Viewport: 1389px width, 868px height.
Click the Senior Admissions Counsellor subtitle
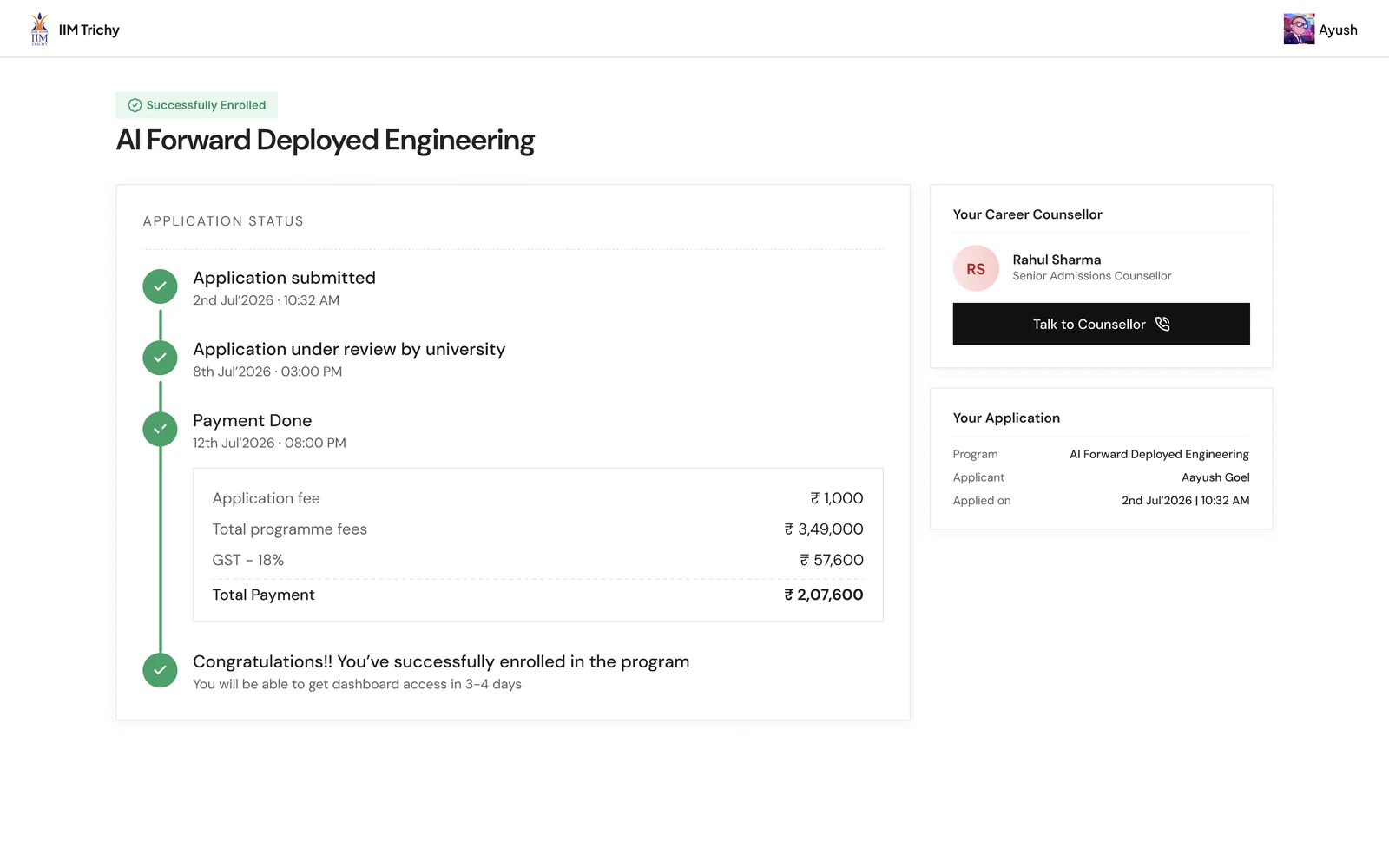(x=1091, y=276)
